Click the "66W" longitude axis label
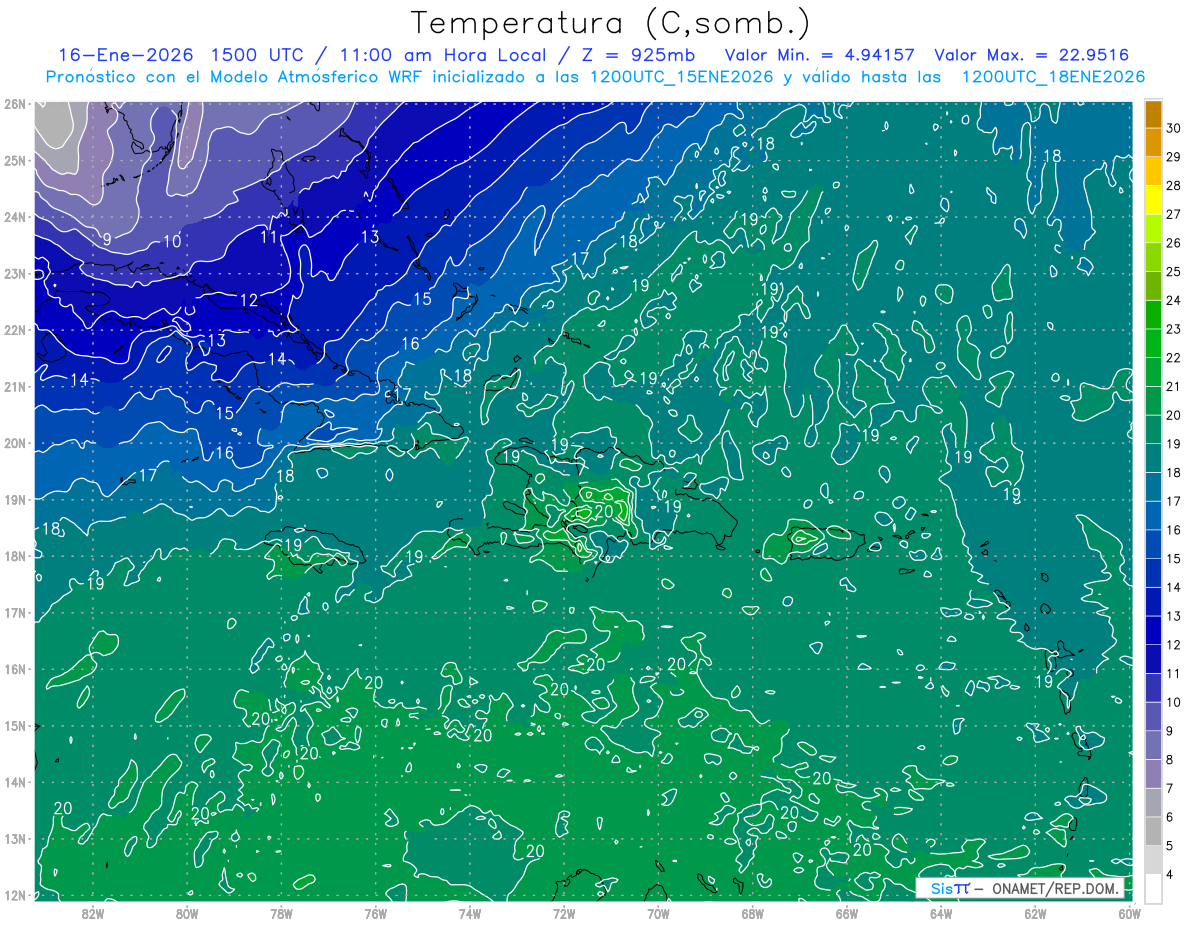The height and width of the screenshot is (927, 1200). (847, 912)
